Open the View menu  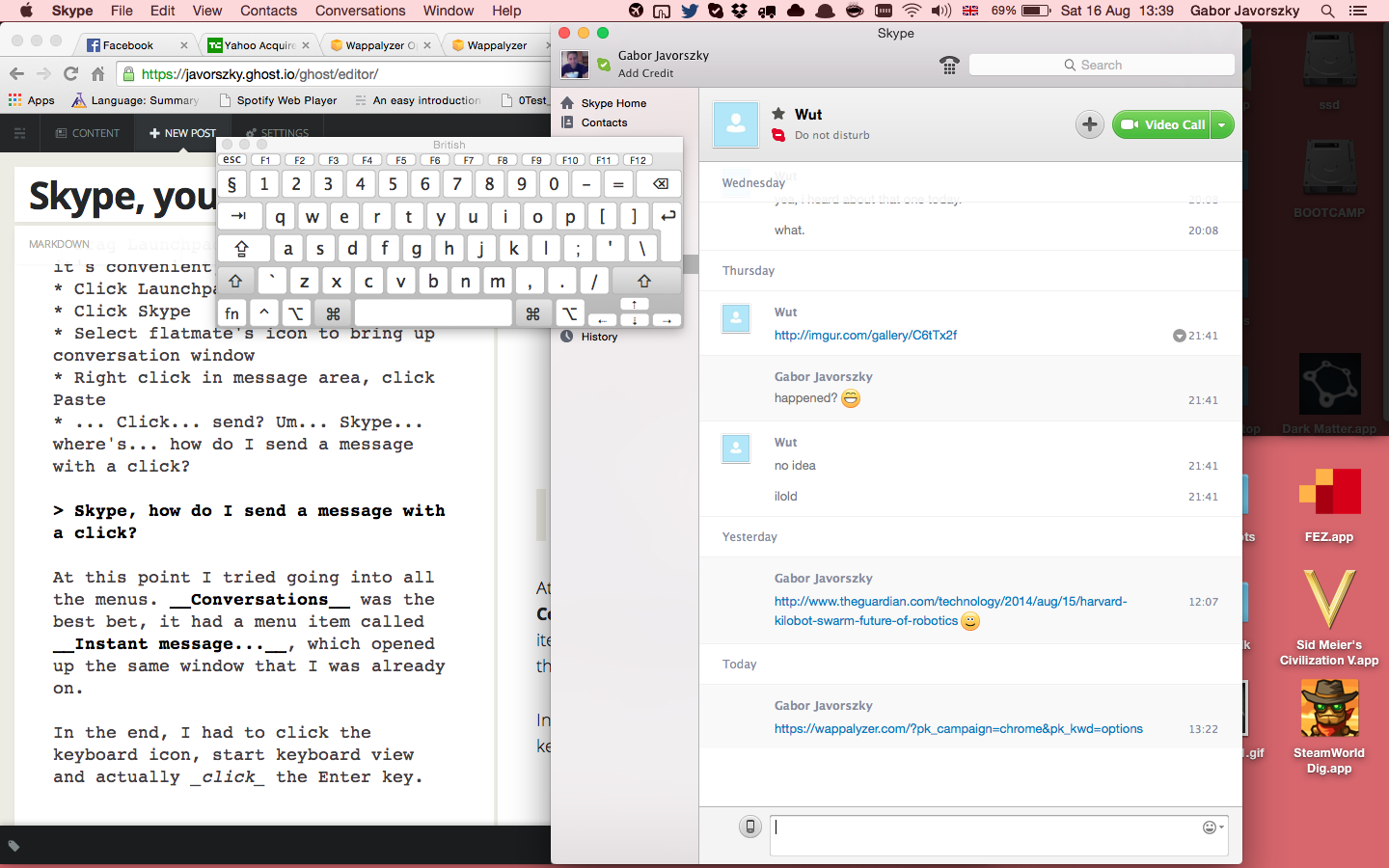[206, 11]
